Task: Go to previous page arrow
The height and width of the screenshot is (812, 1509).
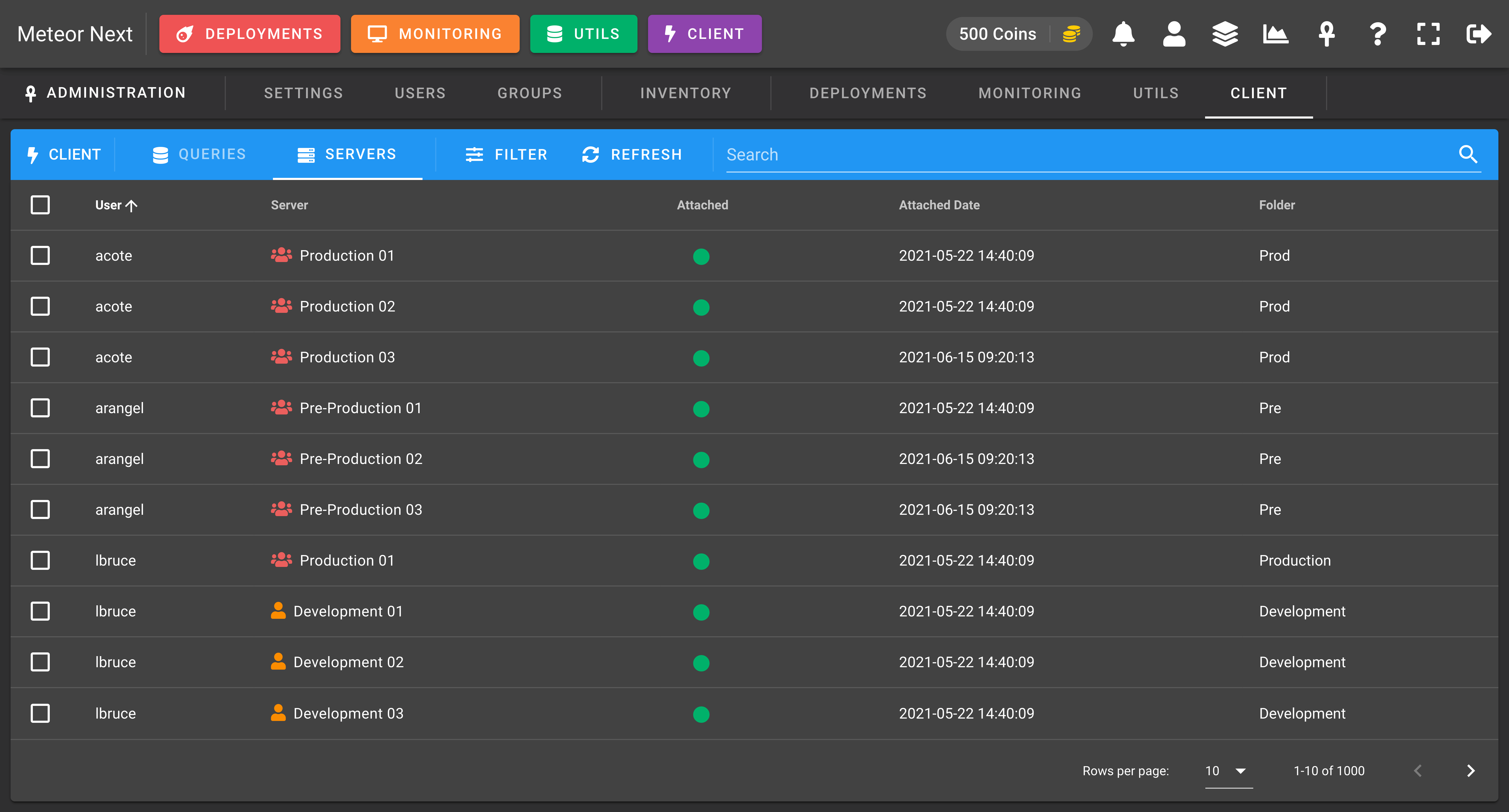Action: point(1418,770)
